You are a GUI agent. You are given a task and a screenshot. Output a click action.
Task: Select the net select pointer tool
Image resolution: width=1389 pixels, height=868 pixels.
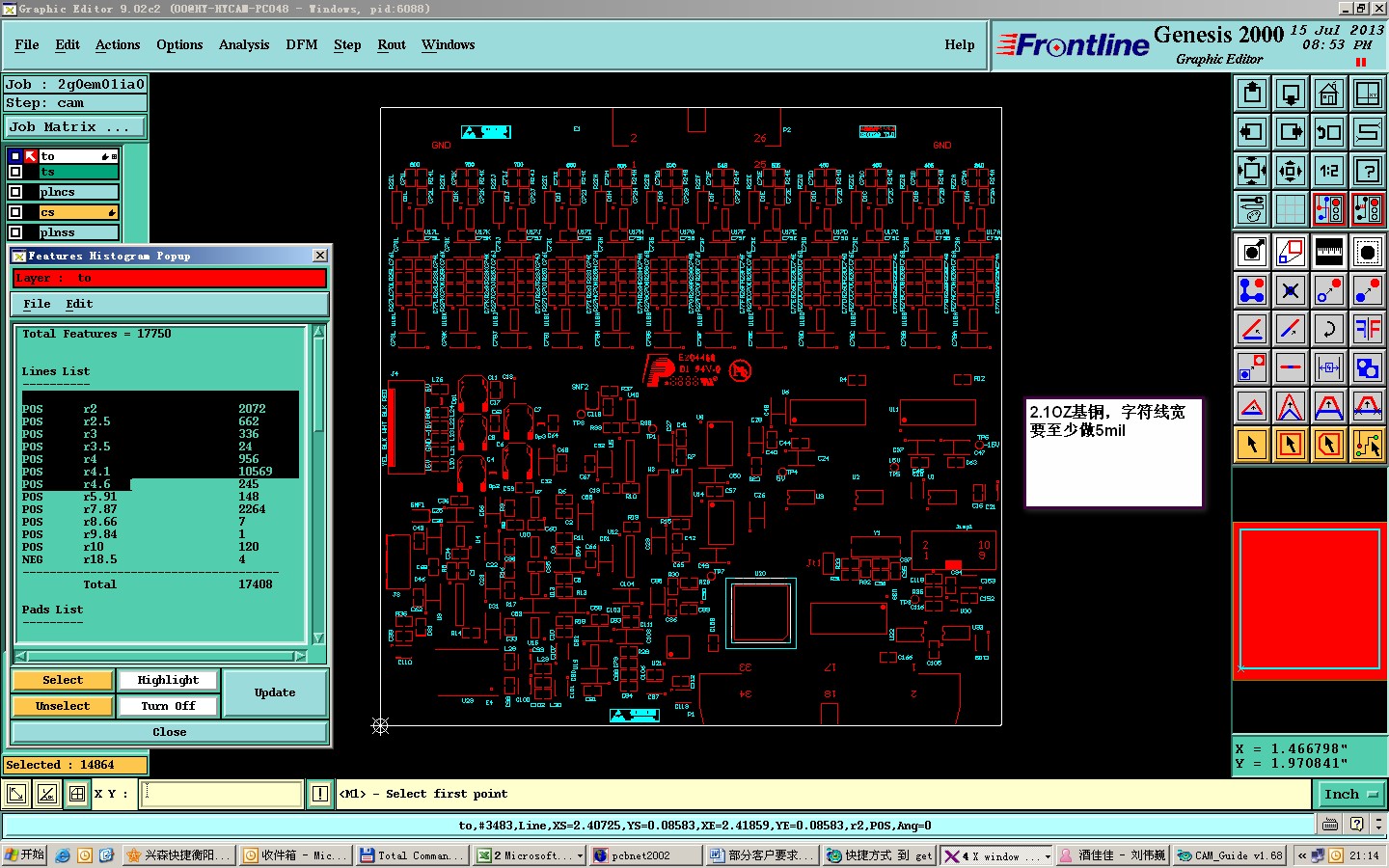1367,445
